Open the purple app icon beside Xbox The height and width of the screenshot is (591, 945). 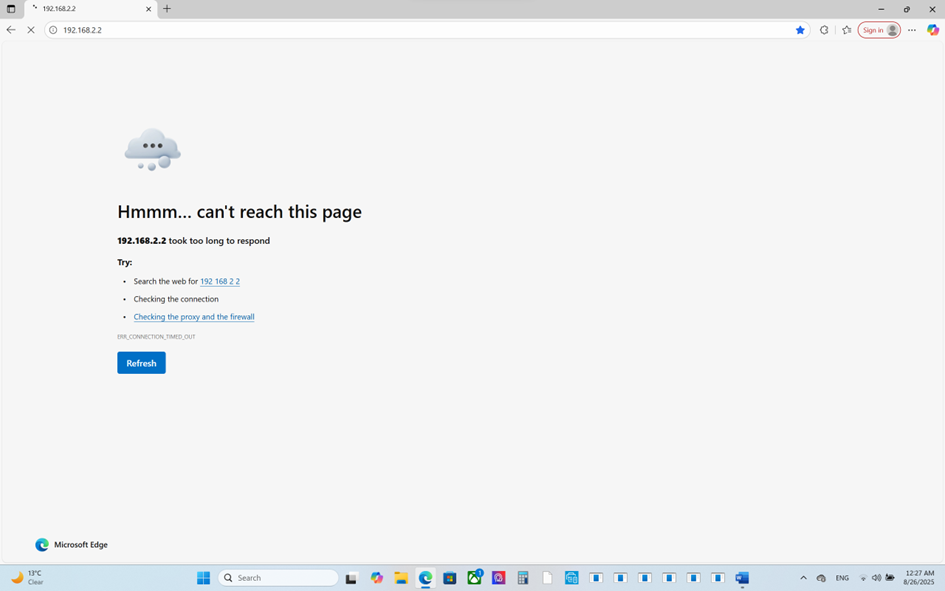coord(498,578)
